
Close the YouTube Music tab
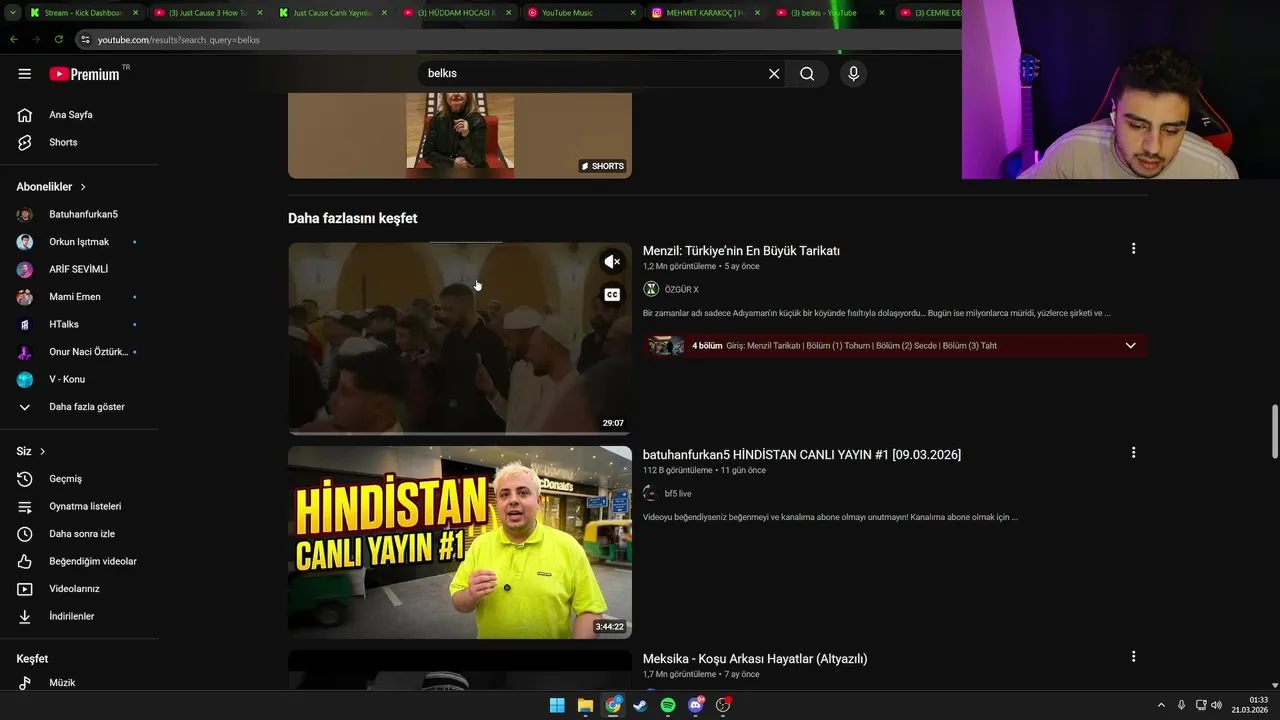[x=633, y=13]
